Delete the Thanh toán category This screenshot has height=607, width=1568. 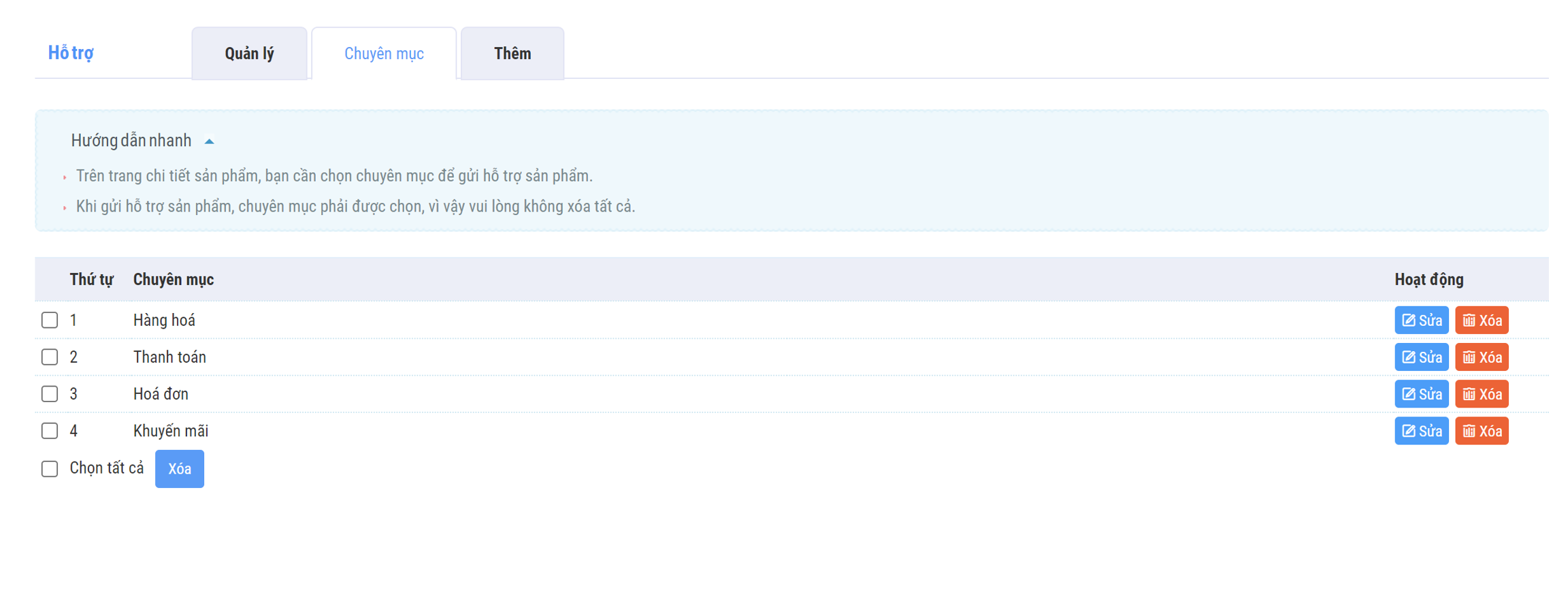click(x=1481, y=357)
